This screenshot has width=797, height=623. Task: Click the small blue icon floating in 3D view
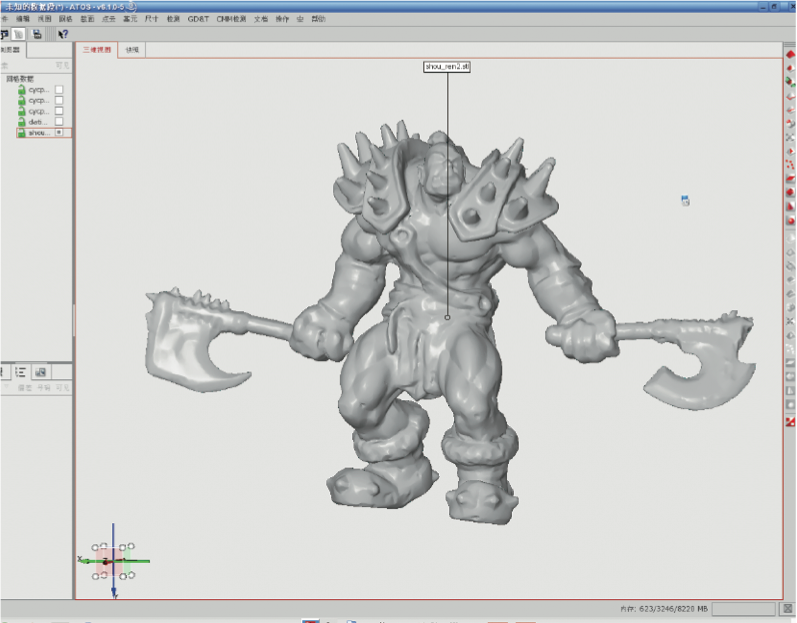point(685,201)
